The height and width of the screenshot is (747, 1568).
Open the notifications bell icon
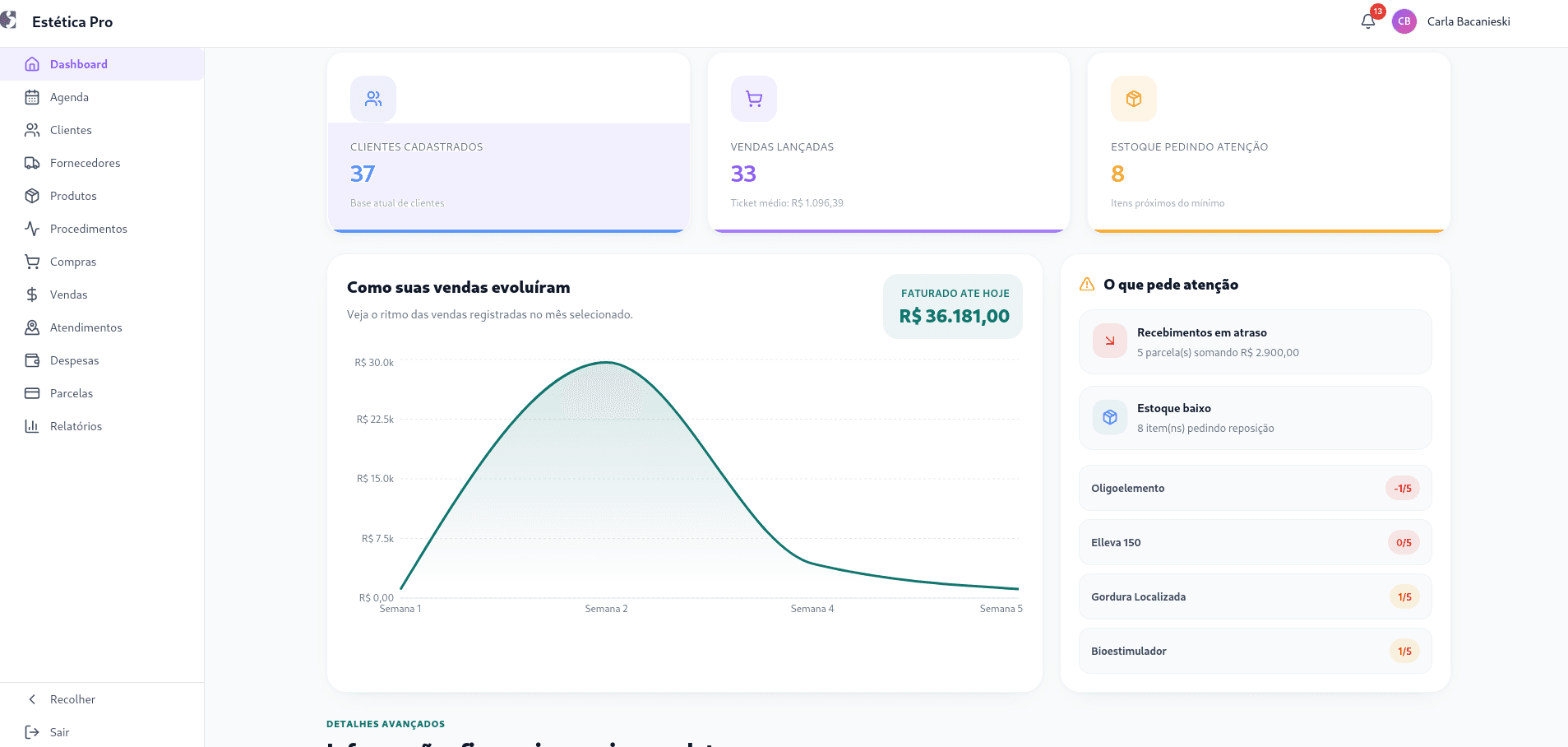1368,21
